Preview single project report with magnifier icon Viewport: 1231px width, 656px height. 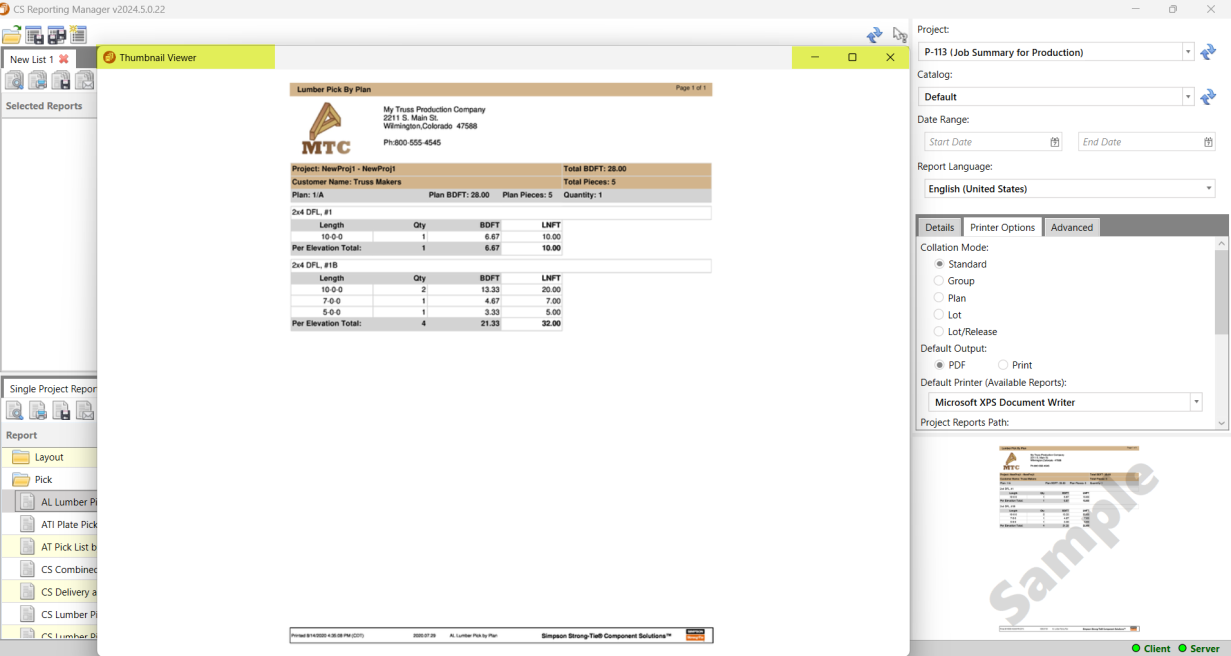point(14,410)
